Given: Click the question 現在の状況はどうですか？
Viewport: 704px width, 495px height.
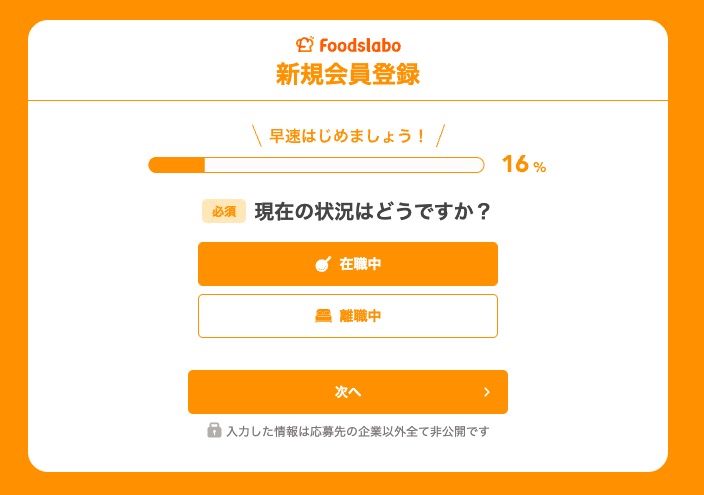Looking at the screenshot, I should point(372,211).
